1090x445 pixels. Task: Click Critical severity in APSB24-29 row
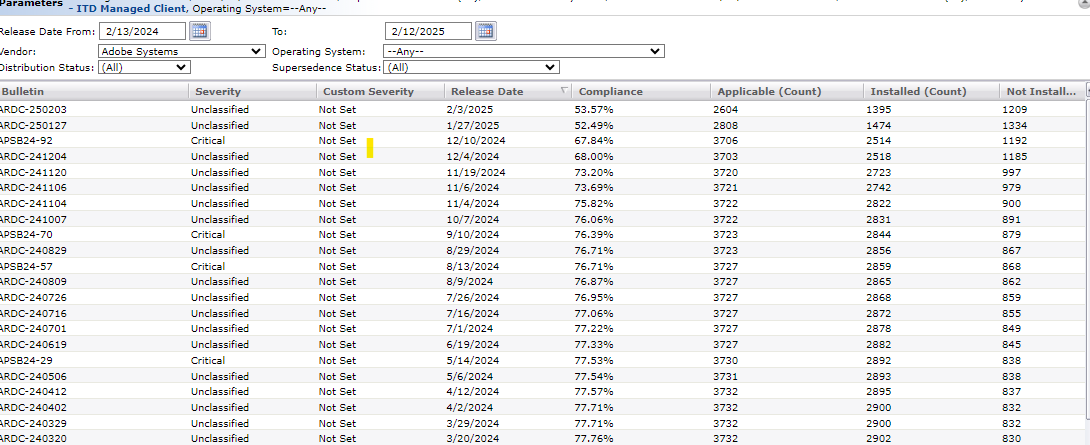[x=208, y=360]
